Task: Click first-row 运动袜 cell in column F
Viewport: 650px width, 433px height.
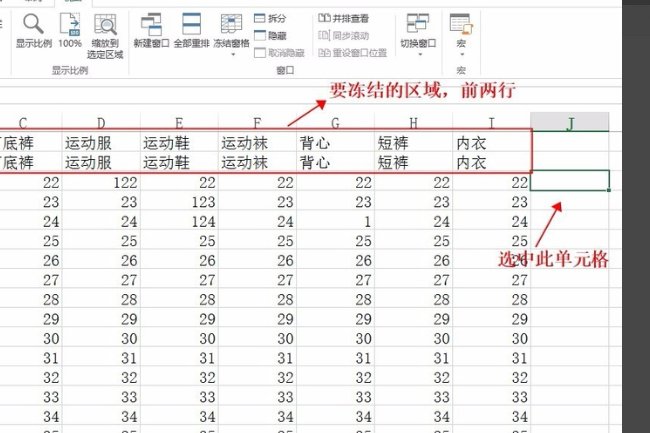Action: [257, 143]
